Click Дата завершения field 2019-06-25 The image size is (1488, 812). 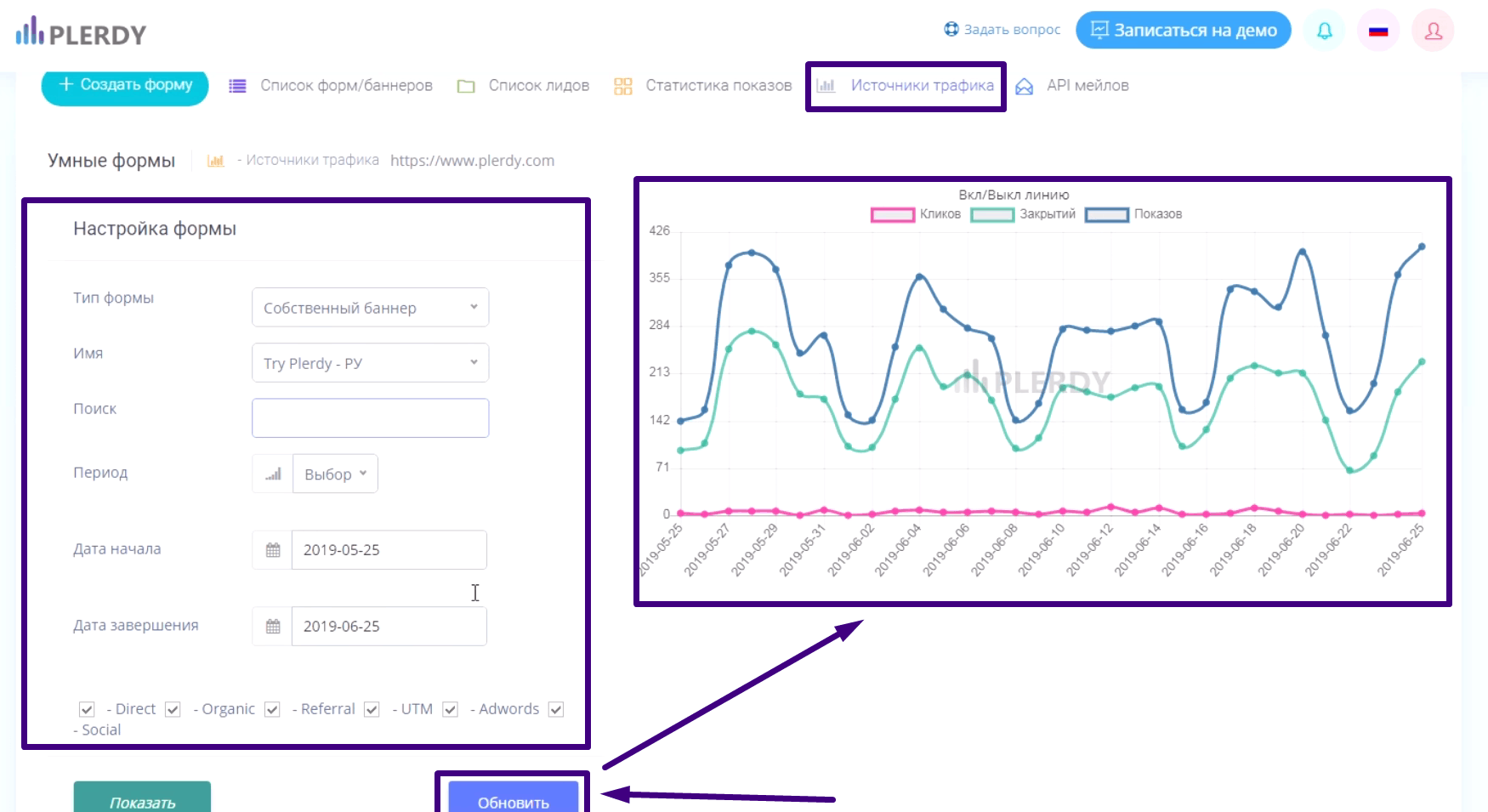click(x=389, y=627)
